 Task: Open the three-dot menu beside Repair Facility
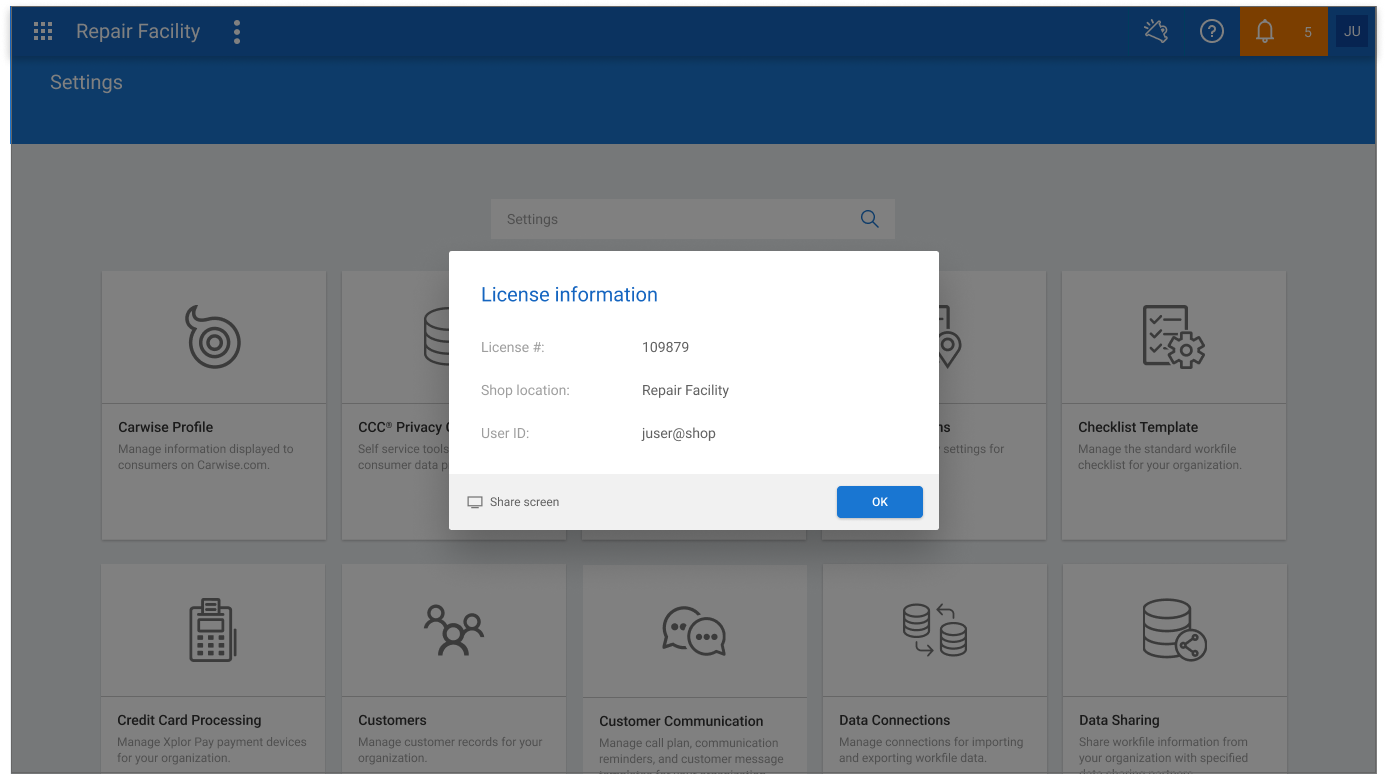click(237, 32)
